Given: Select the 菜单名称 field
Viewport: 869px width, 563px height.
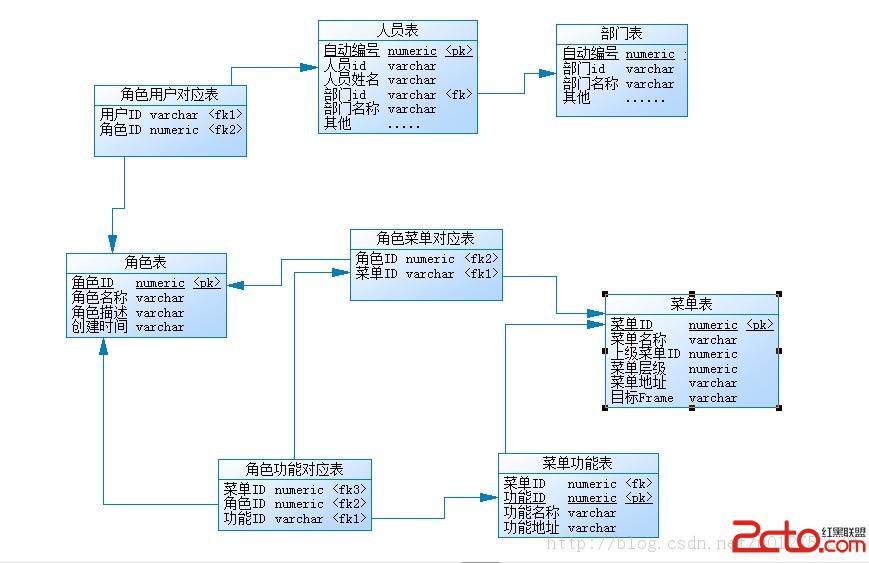Looking at the screenshot, I should pos(674,340).
